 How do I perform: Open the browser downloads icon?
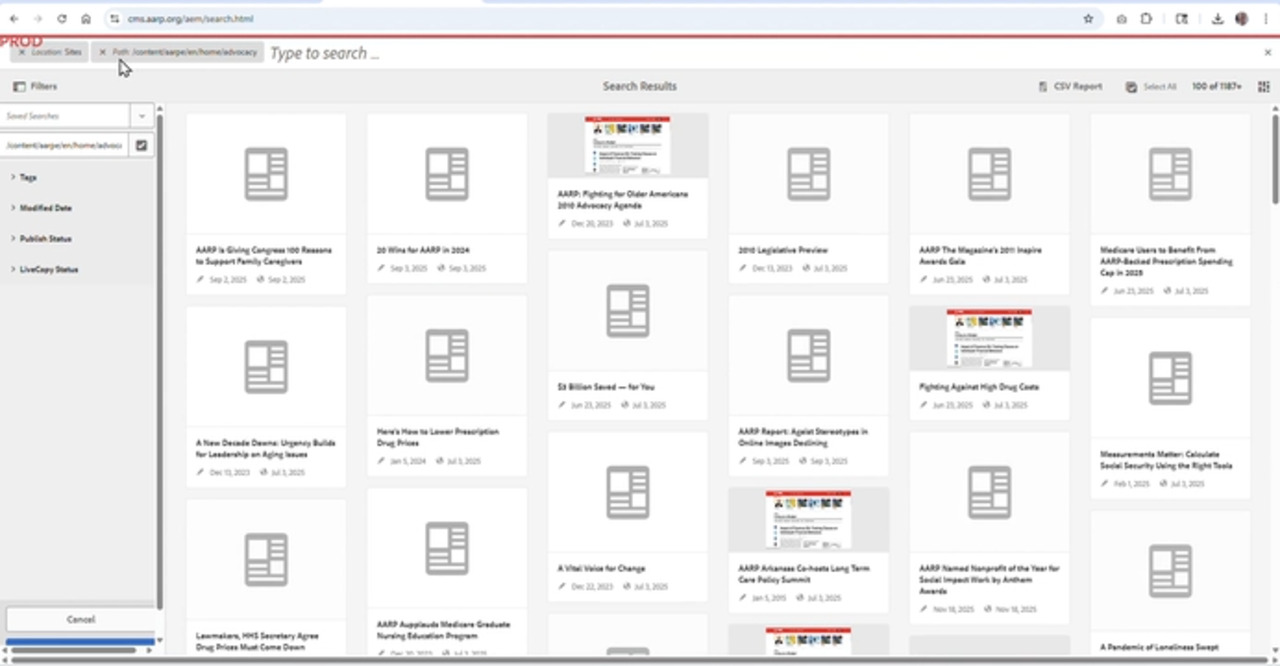pos(1217,19)
